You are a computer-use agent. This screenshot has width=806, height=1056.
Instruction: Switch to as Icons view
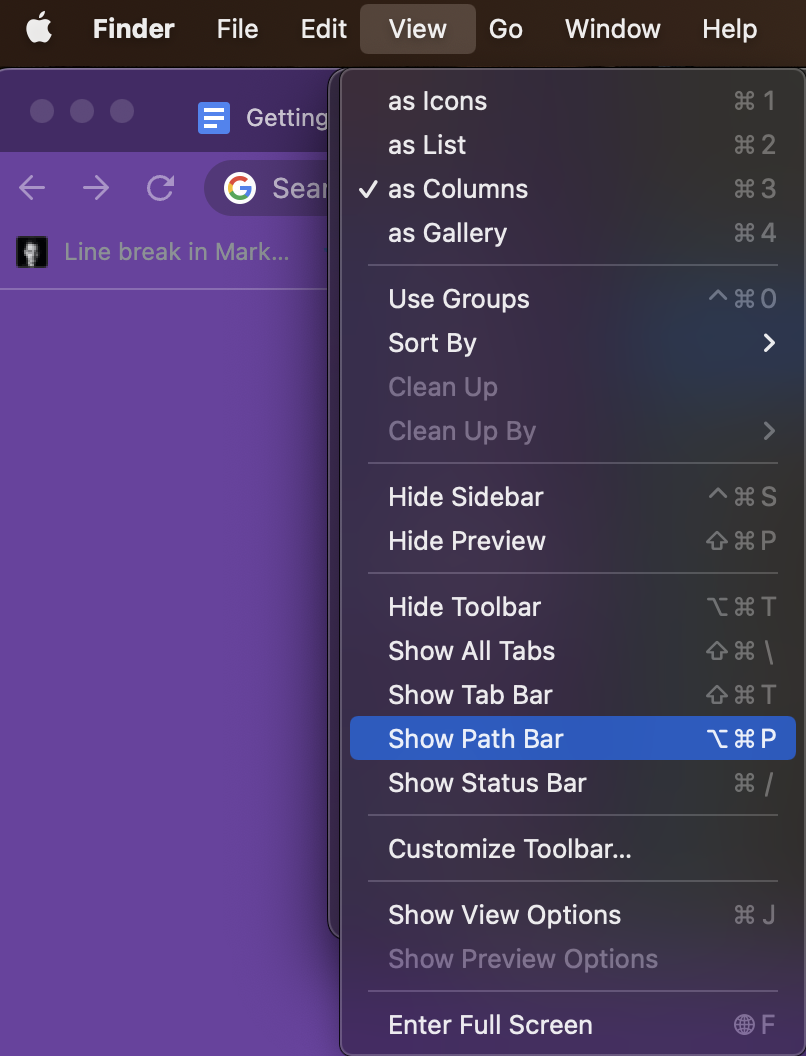tap(437, 101)
